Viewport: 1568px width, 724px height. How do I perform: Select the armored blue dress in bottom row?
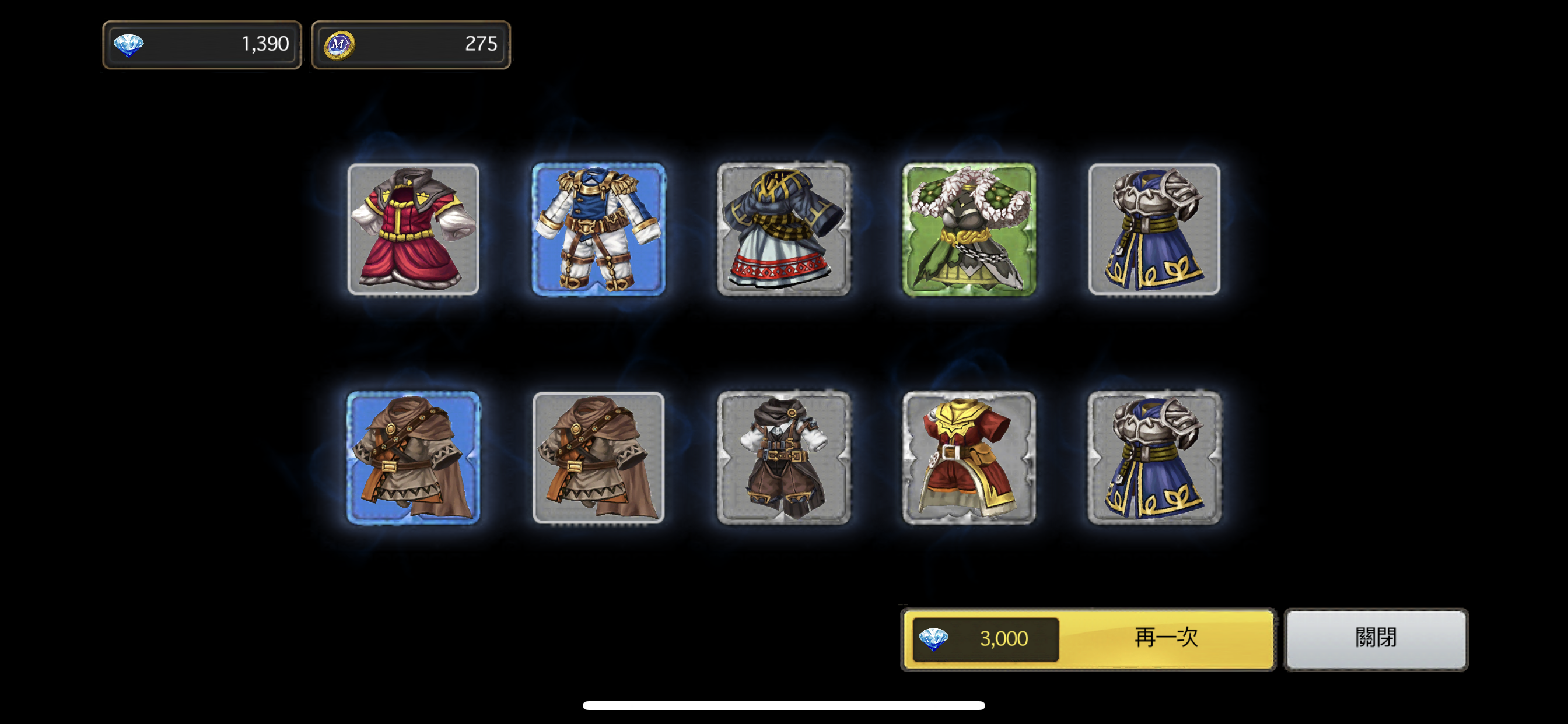click(x=1154, y=458)
